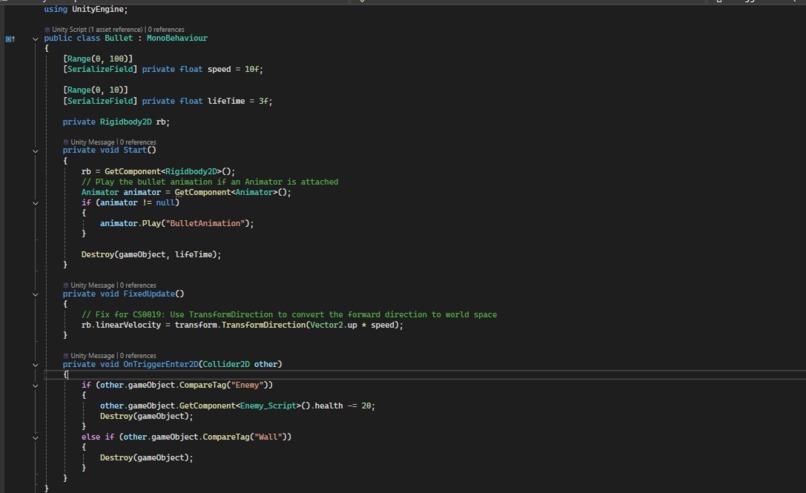Fold the CompareTag("Enemy") if block

point(35,386)
